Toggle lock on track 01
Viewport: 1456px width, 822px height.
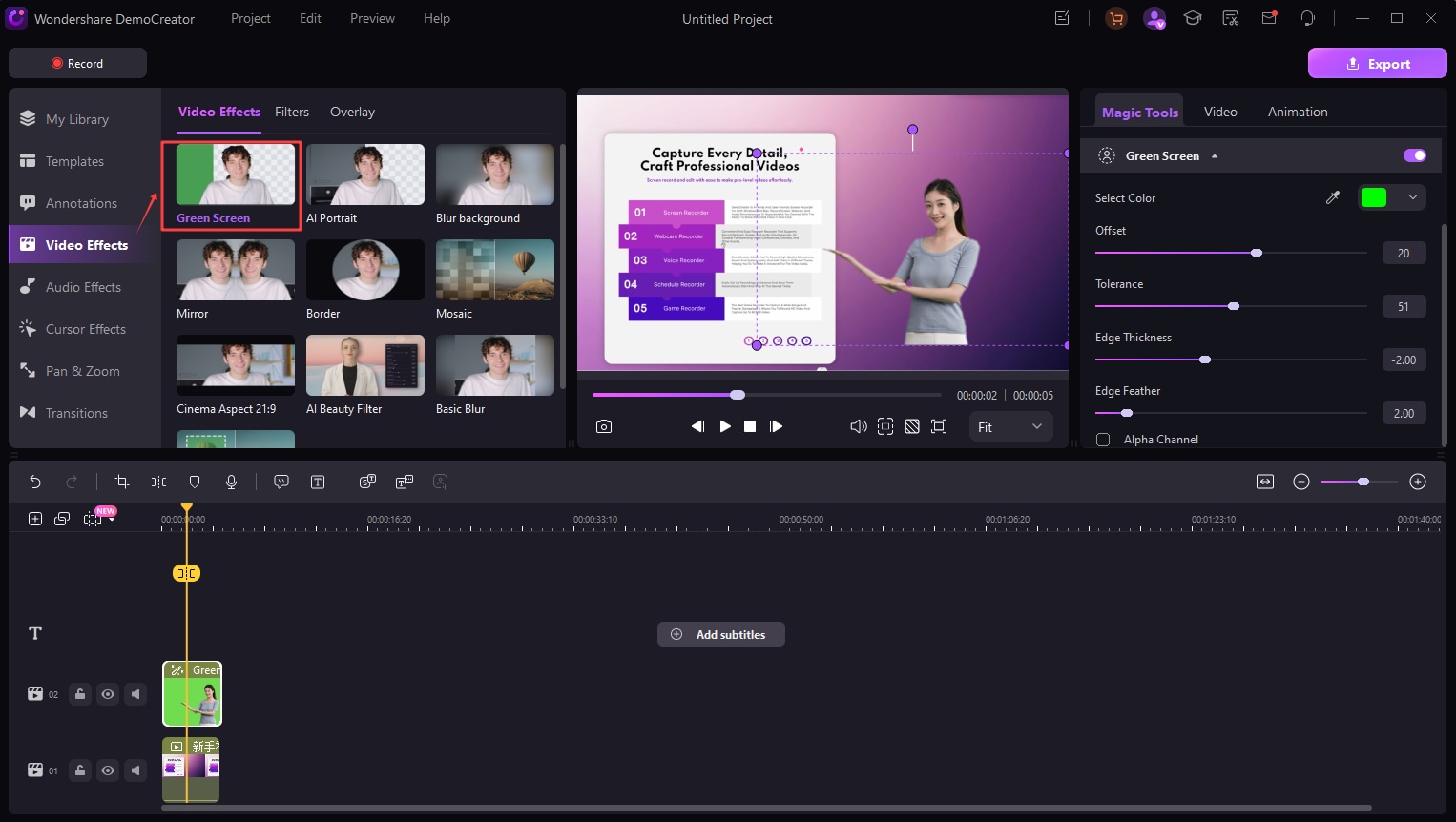coord(80,771)
